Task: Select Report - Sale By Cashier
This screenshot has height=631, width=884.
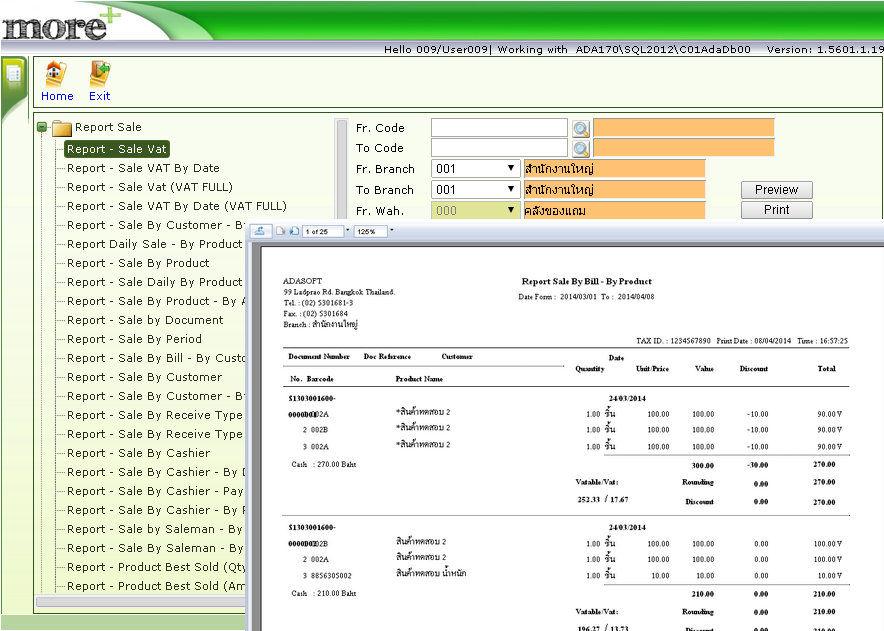Action: pyautogui.click(x=138, y=453)
